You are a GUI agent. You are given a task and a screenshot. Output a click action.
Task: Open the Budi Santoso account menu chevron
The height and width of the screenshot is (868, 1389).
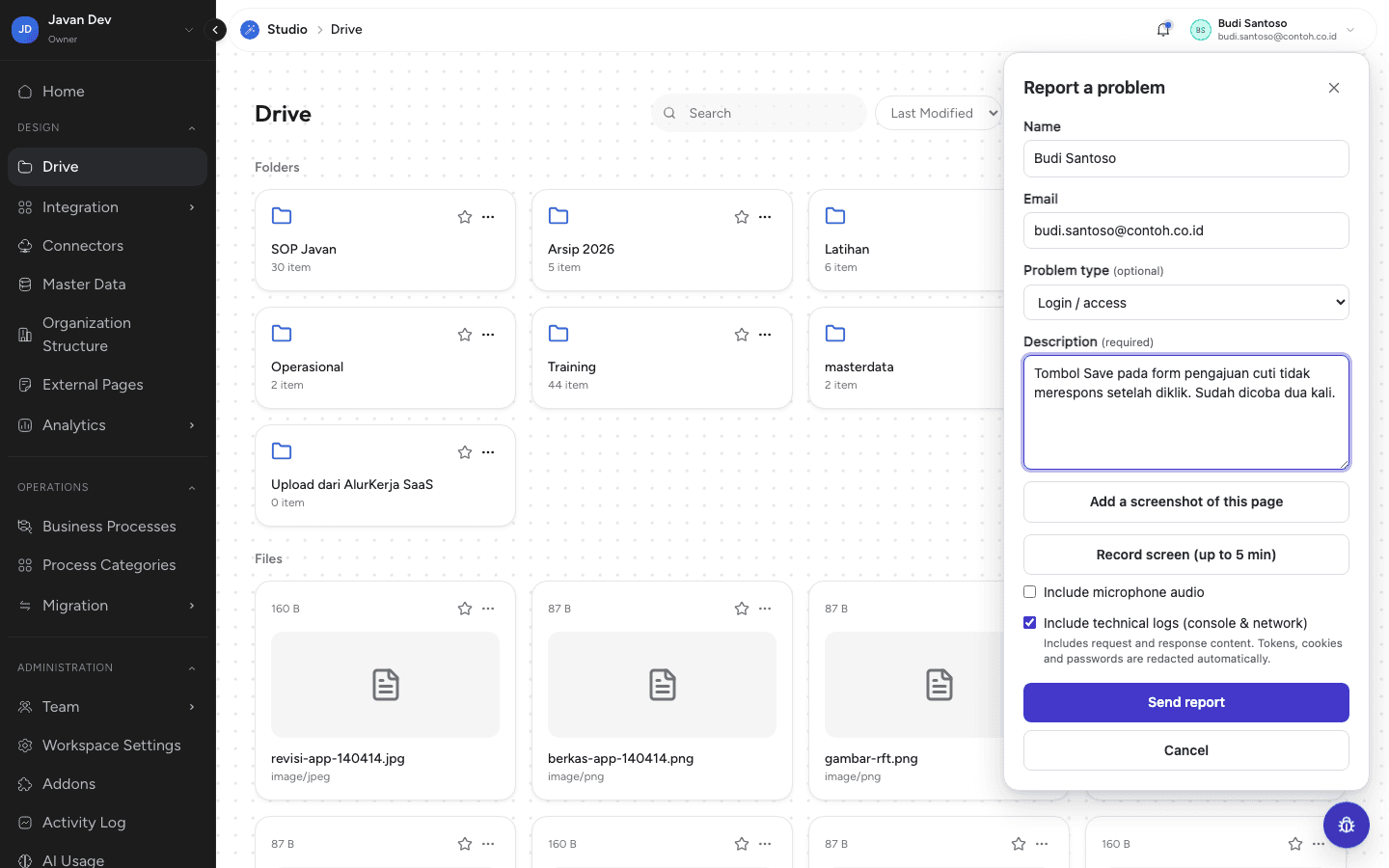[x=1350, y=30]
